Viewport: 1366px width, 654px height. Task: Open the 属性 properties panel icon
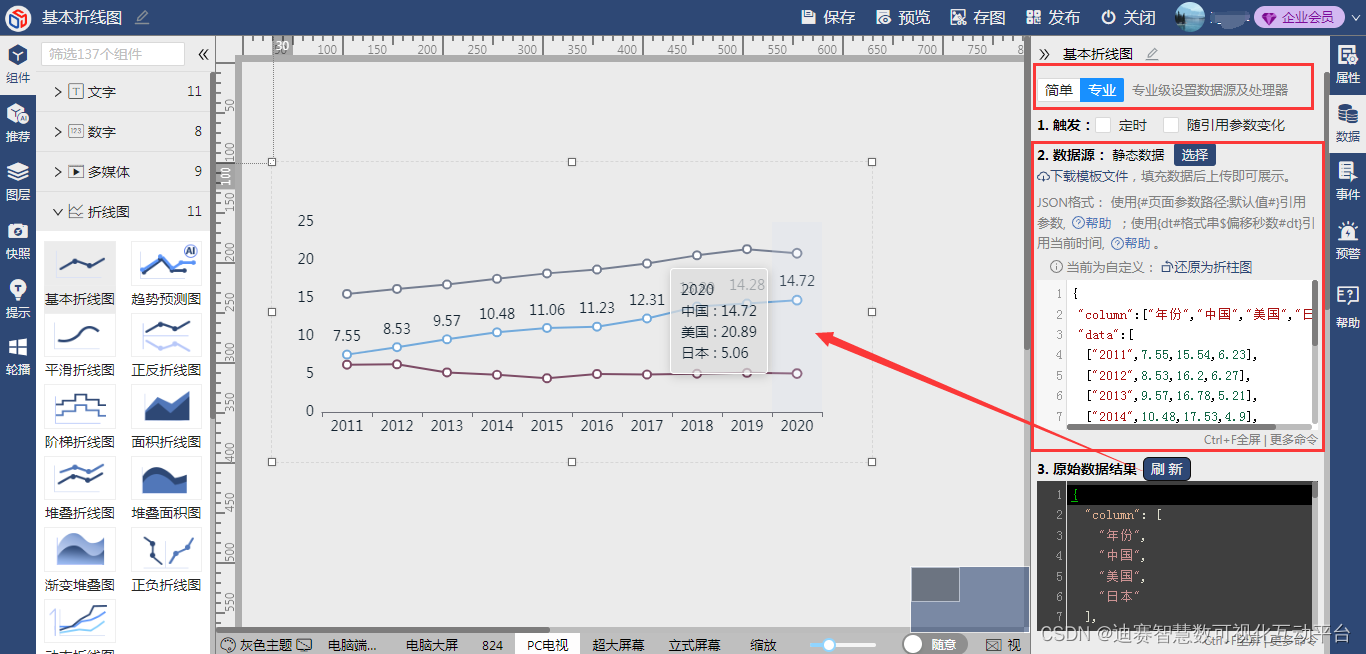click(x=1347, y=64)
